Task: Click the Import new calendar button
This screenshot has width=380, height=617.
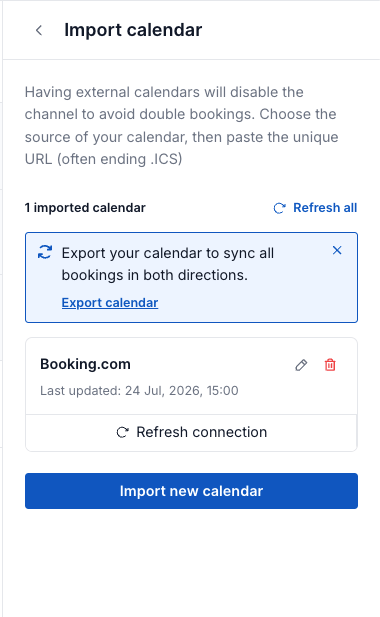Action: pyautogui.click(x=191, y=491)
